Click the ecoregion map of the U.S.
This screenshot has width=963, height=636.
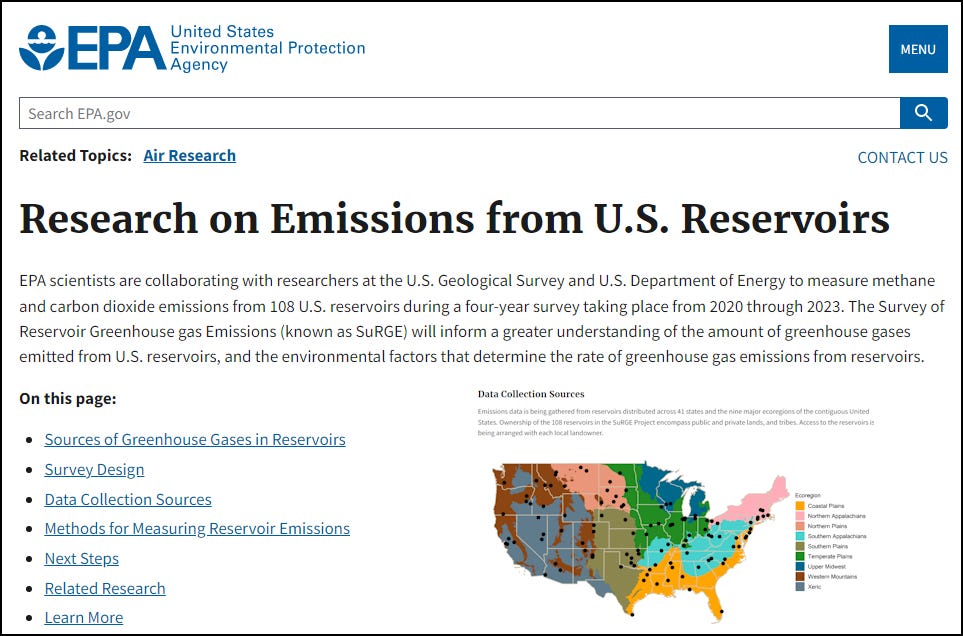click(x=640, y=540)
